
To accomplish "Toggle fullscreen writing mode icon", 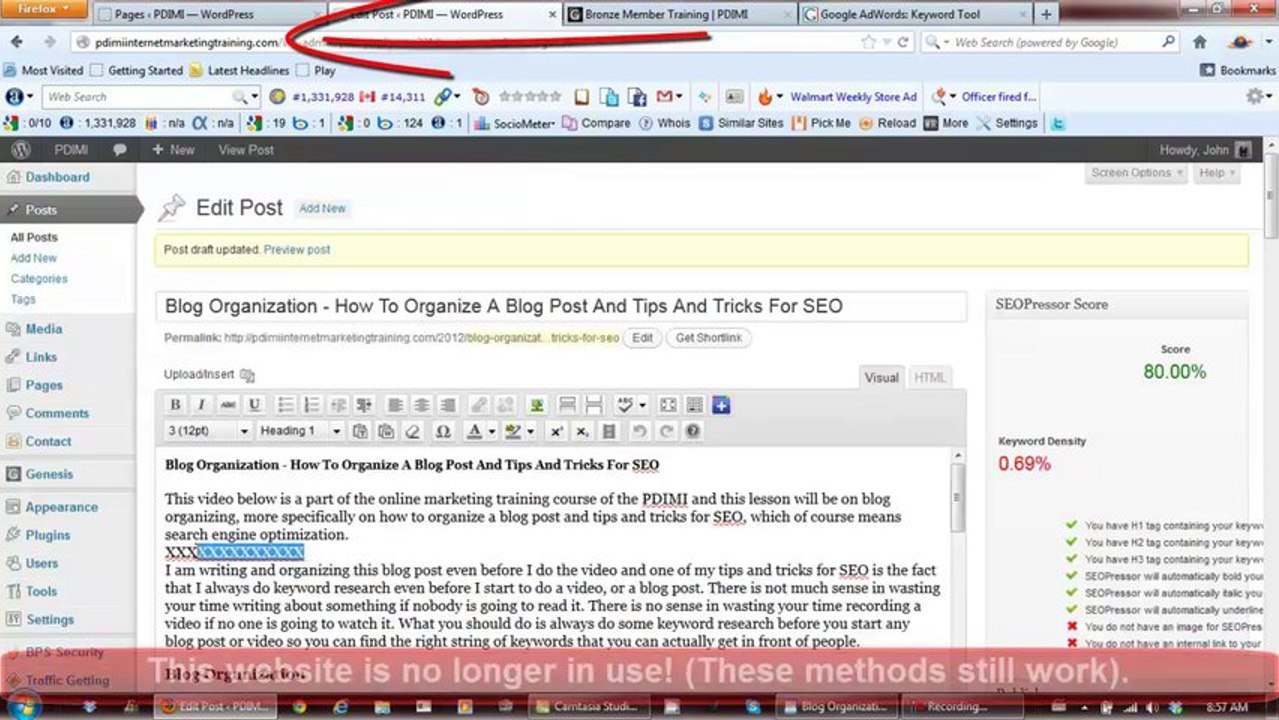I will (668, 405).
